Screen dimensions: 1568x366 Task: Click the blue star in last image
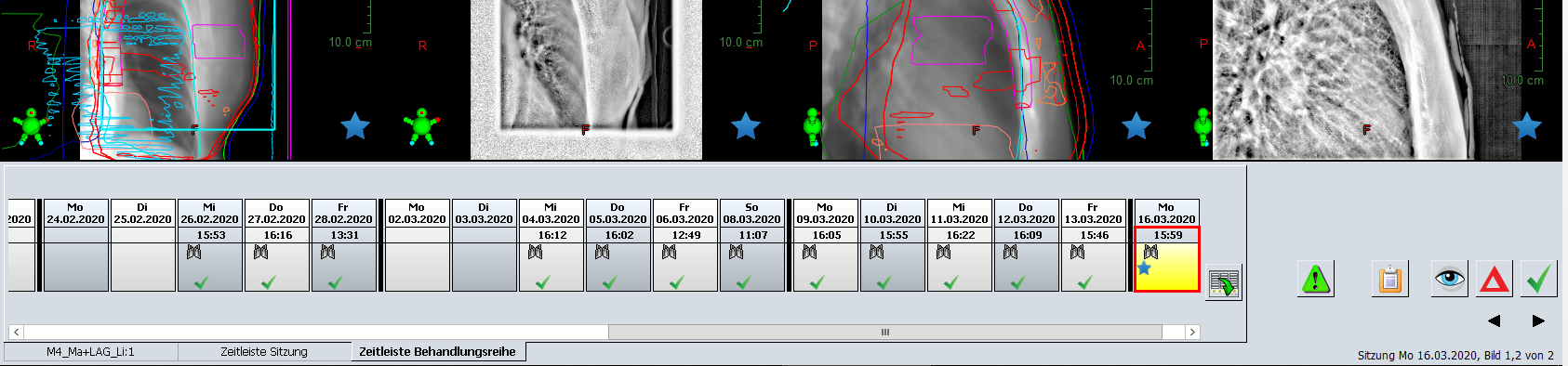(x=1527, y=125)
